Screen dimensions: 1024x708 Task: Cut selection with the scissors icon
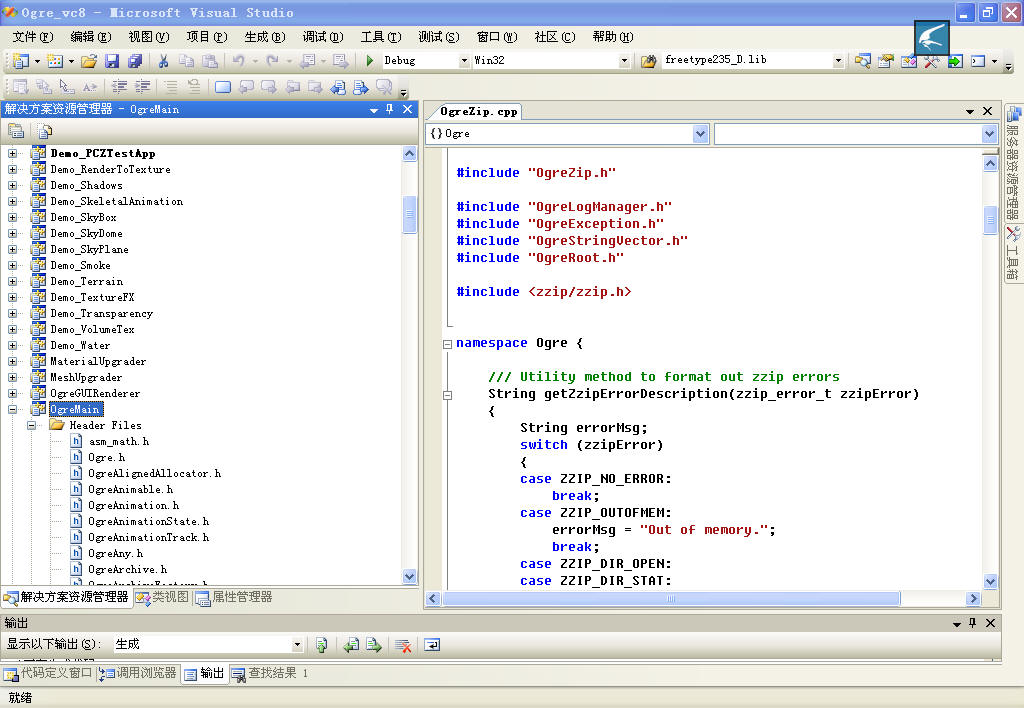click(x=163, y=61)
